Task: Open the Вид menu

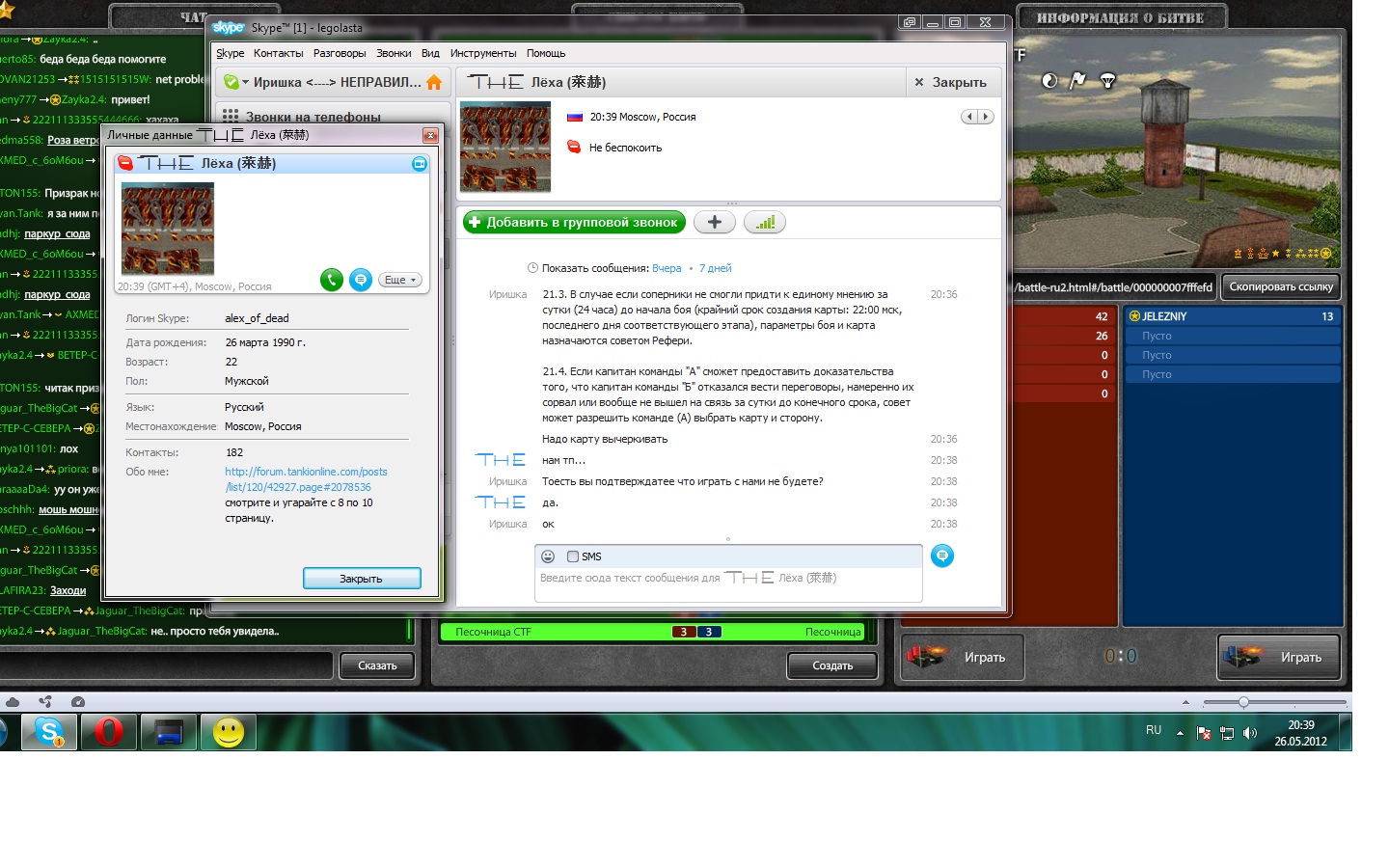Action: point(430,53)
